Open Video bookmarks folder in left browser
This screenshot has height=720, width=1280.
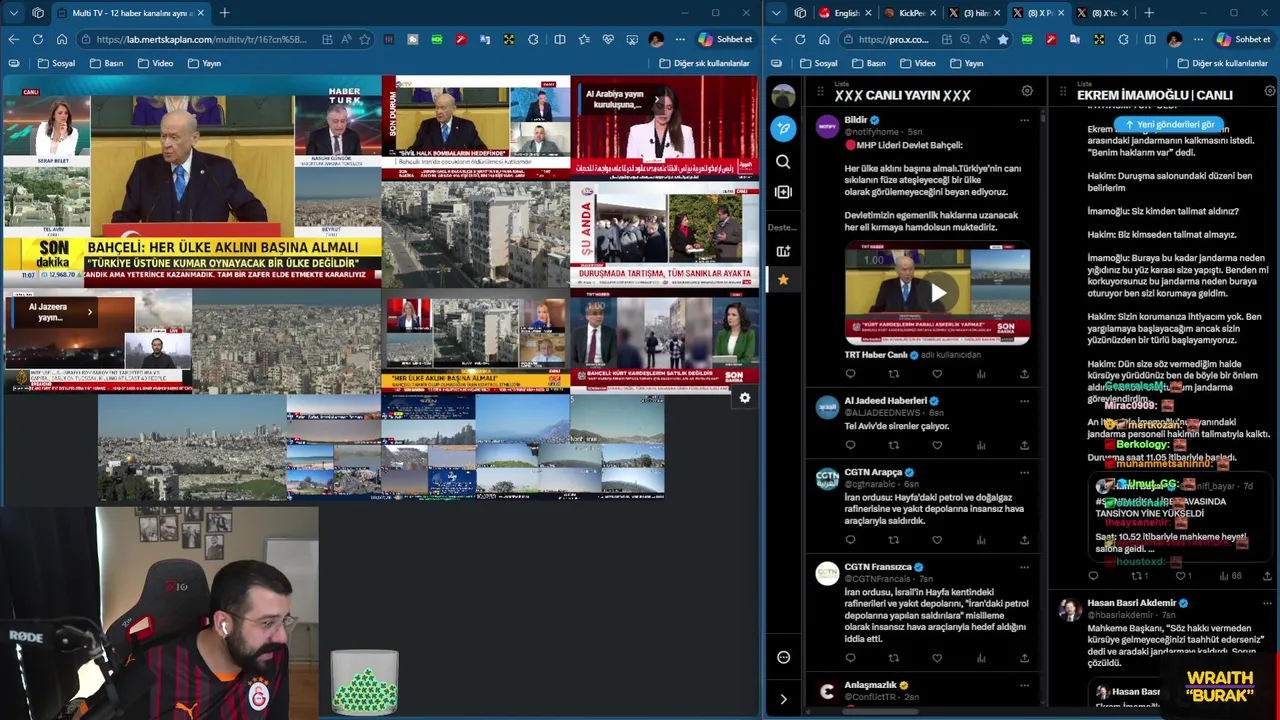click(154, 63)
